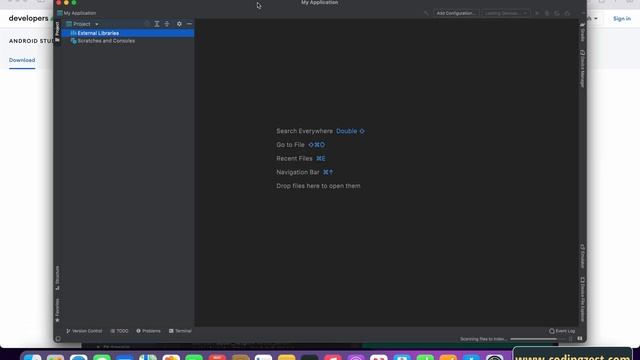640x360 pixels.
Task: Select the External Libraries tree row
Action: 128,33
